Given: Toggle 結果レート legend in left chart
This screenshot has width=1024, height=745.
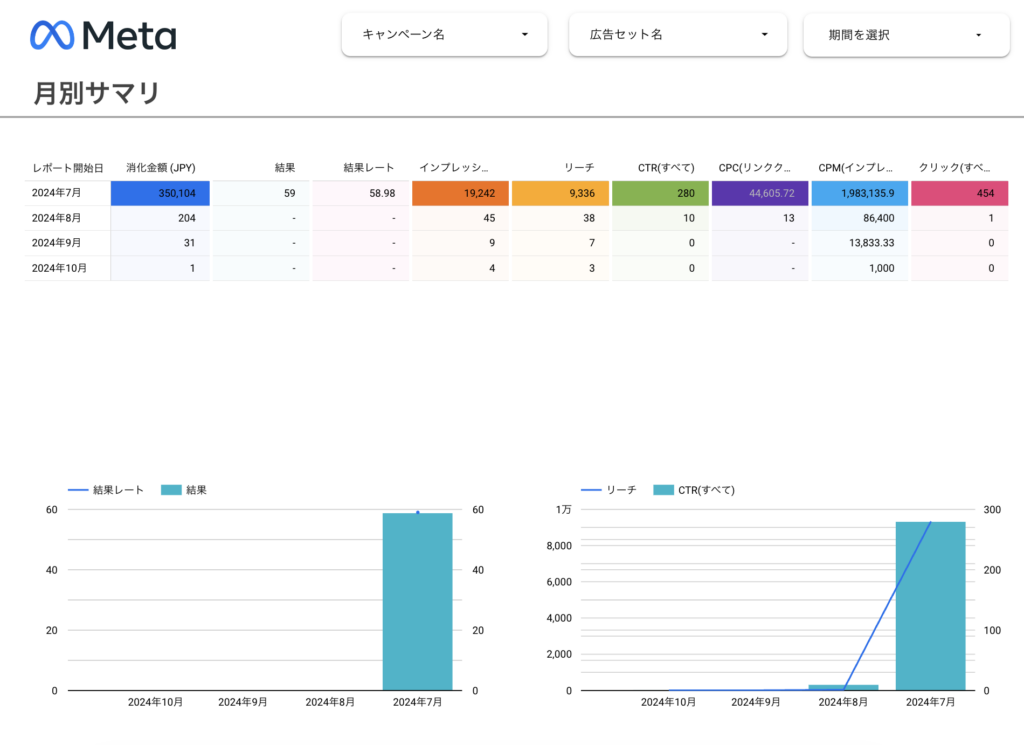Looking at the screenshot, I should [117, 490].
